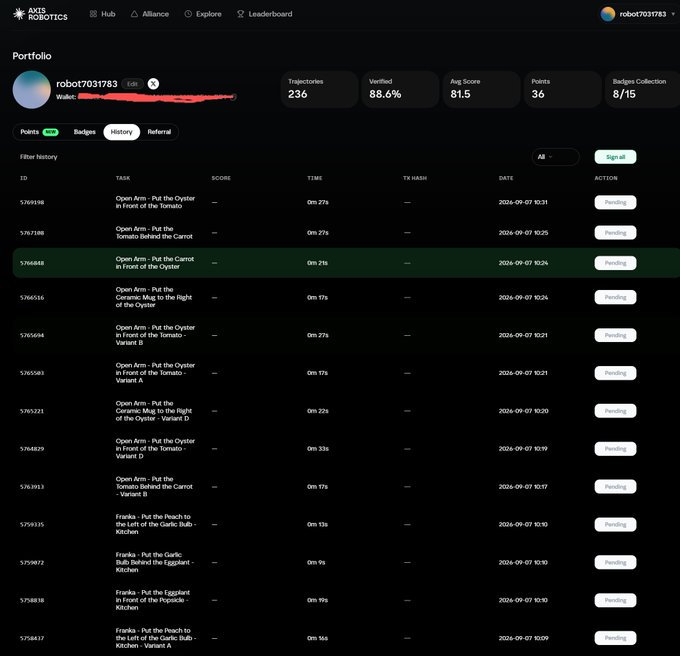
Task: Open the Alliance triangle icon
Action: 134,14
